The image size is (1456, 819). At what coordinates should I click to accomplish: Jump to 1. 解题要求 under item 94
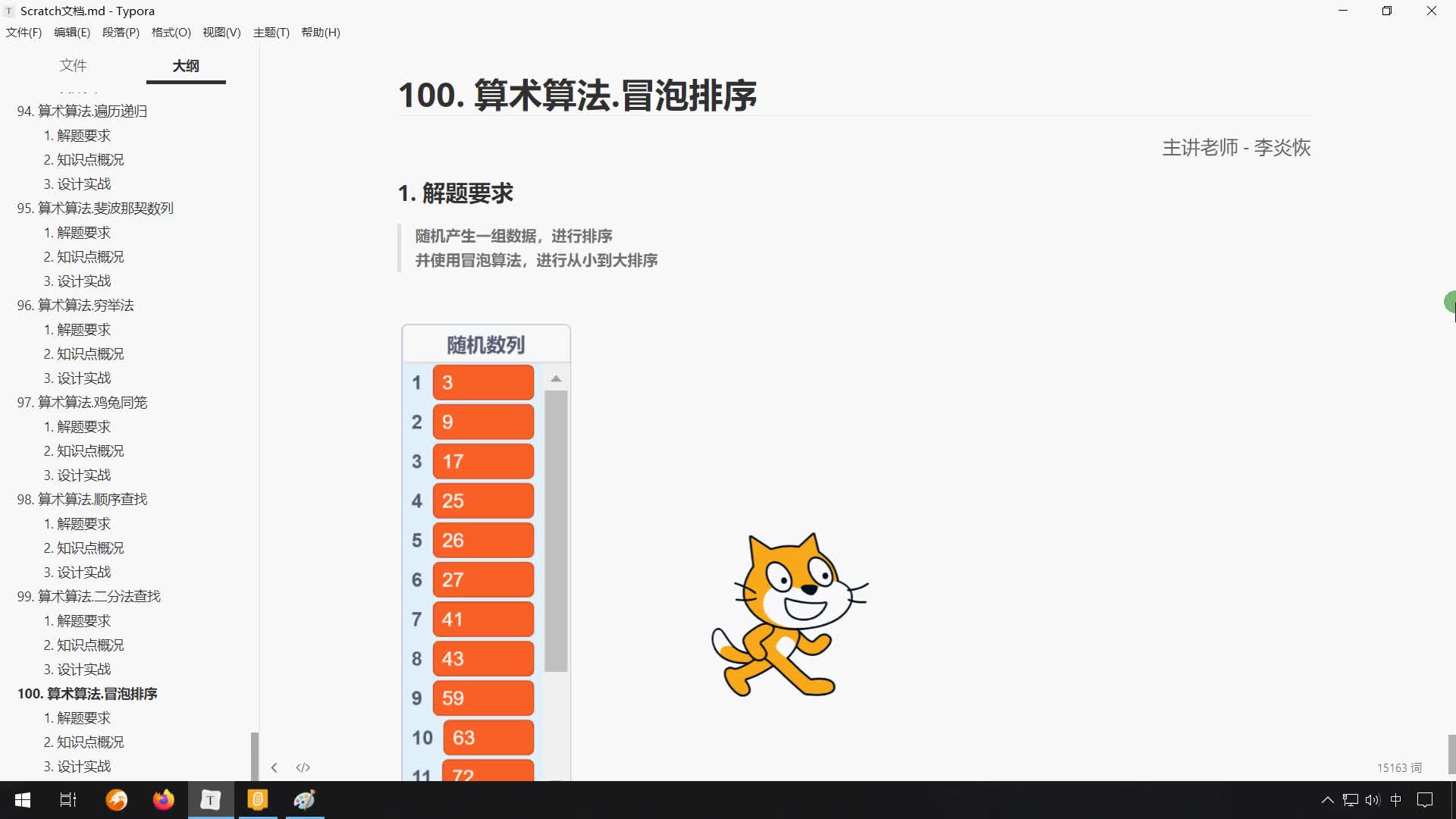(x=77, y=136)
